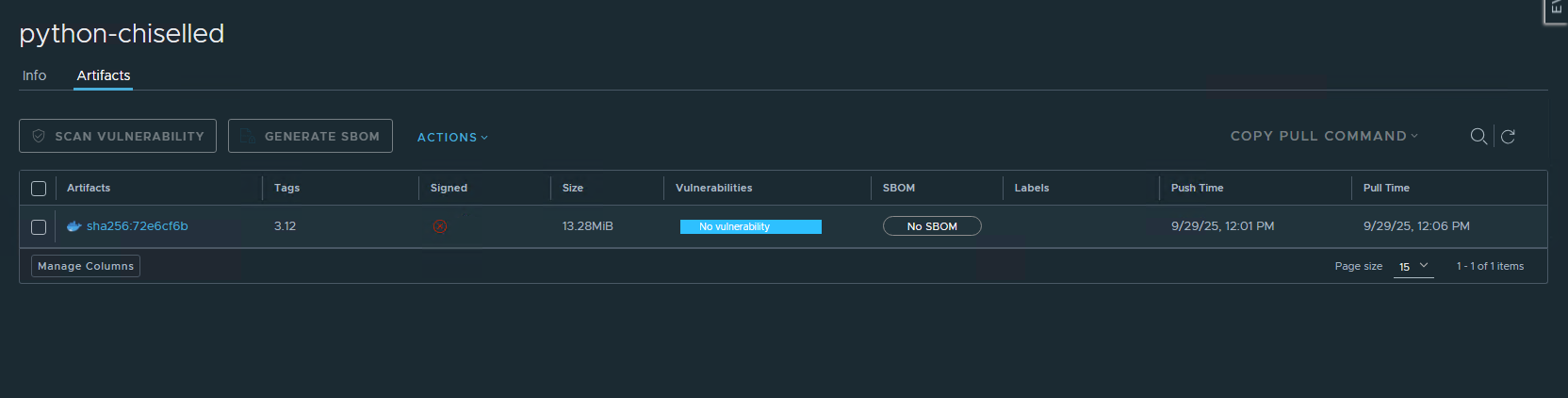Click the red not-signed status icon
The height and width of the screenshot is (398, 1568).
pyautogui.click(x=439, y=226)
